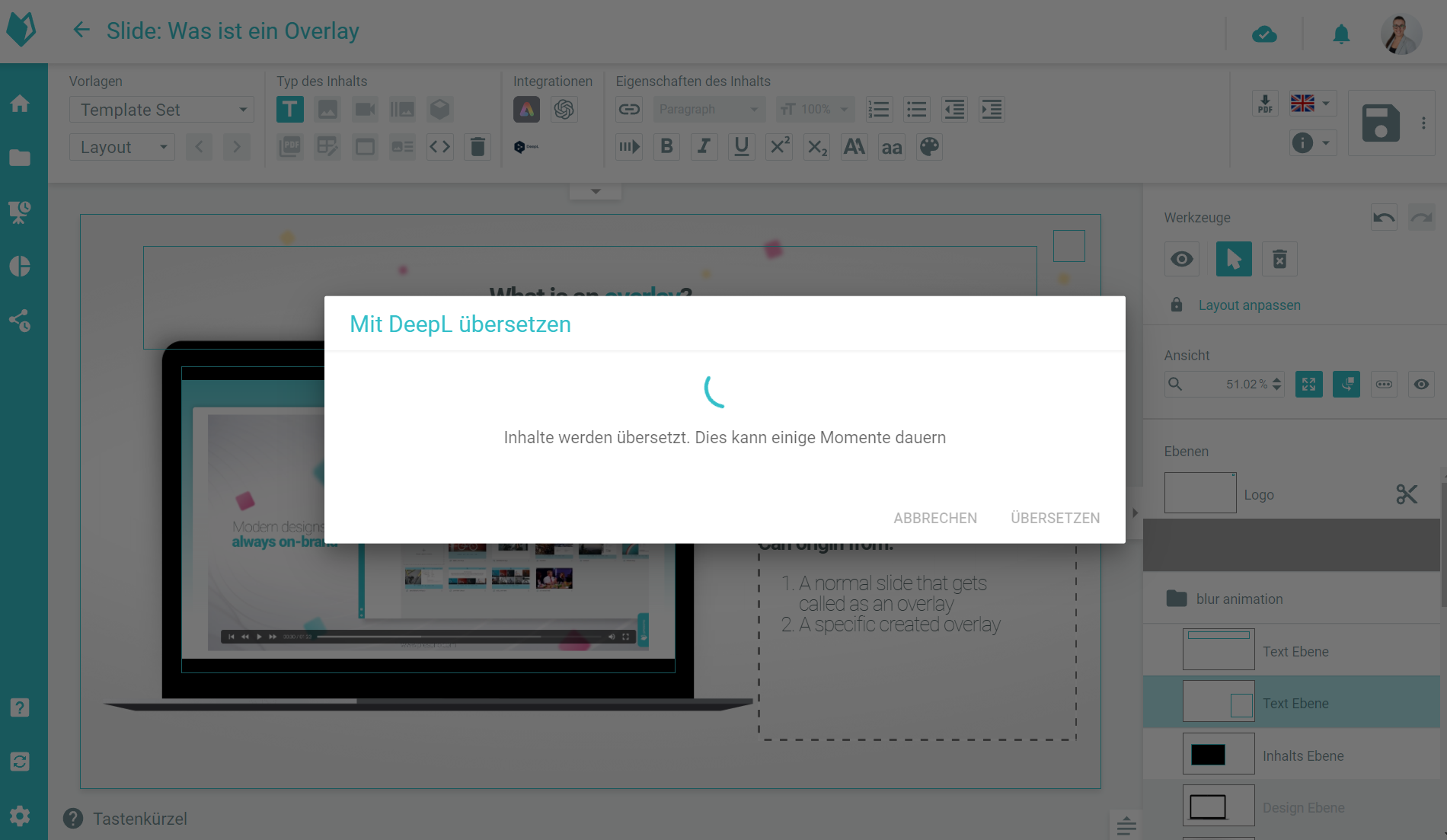The height and width of the screenshot is (840, 1447).
Task: Open the DeepL integration icon
Action: (526, 147)
